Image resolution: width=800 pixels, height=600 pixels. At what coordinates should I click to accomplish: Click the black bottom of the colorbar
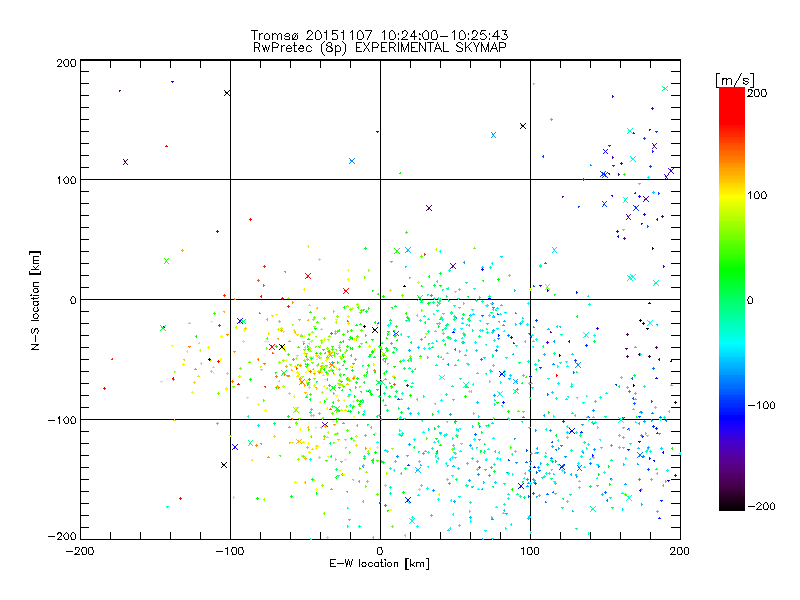(x=732, y=503)
